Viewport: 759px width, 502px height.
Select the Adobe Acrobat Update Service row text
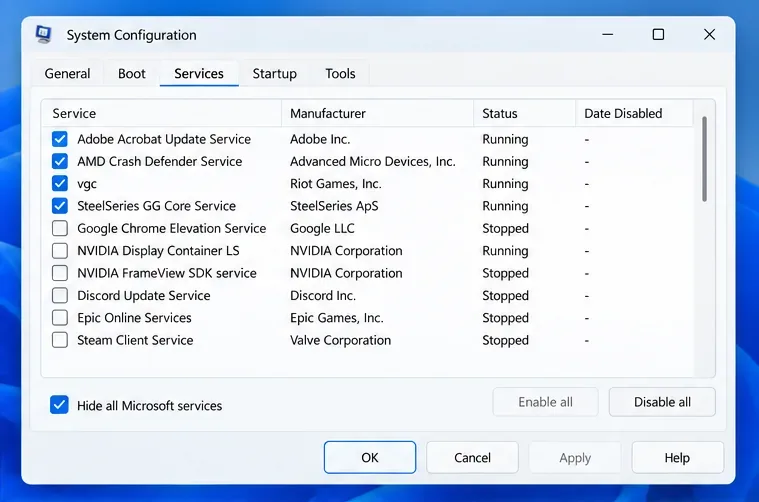[x=164, y=139]
